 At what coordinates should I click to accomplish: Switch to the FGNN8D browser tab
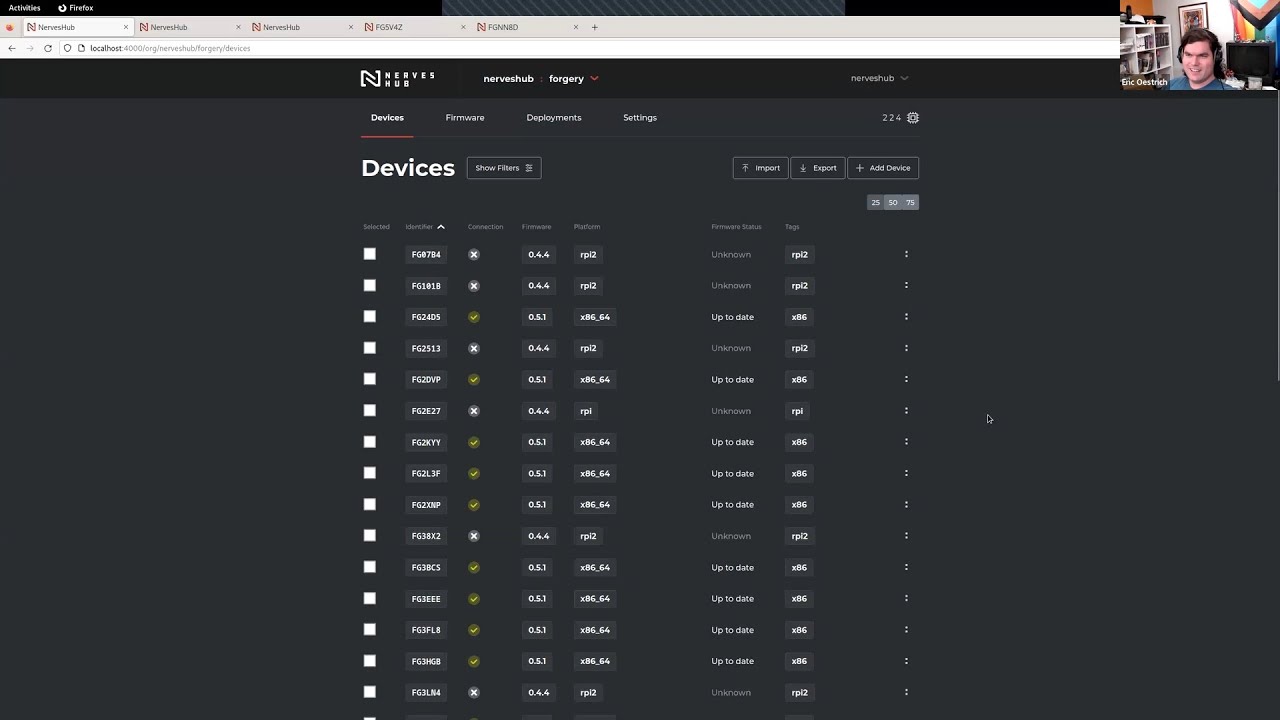tap(525, 27)
